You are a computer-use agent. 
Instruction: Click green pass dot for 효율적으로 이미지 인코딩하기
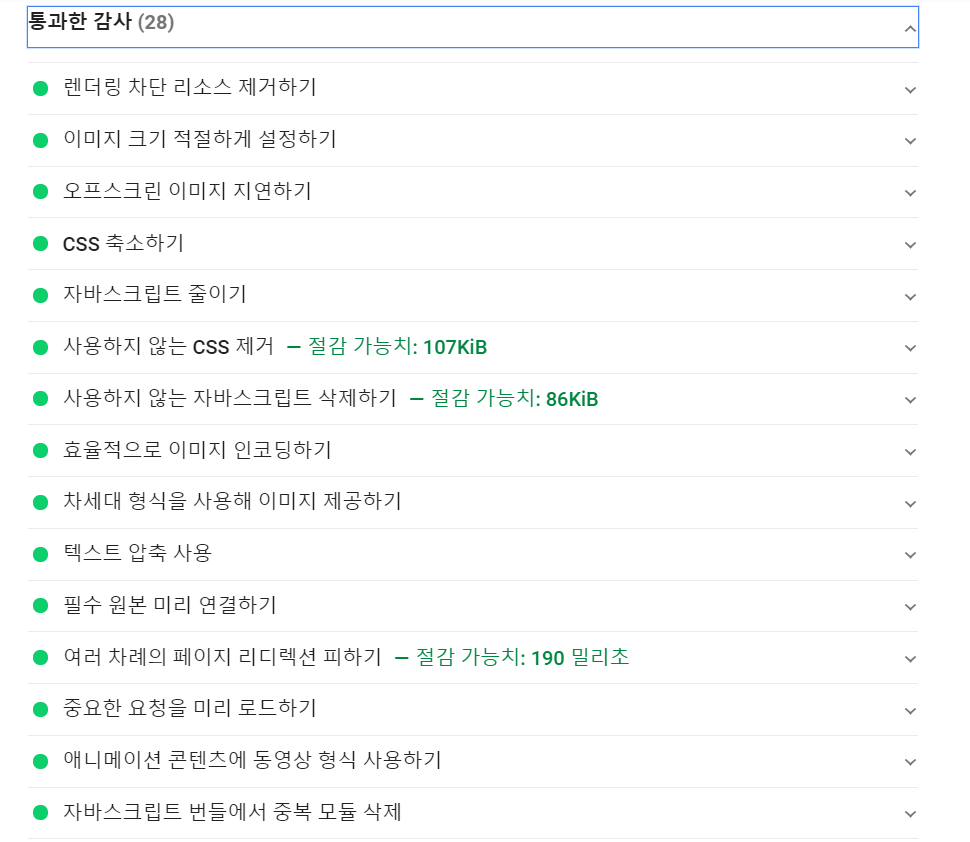tap(40, 451)
